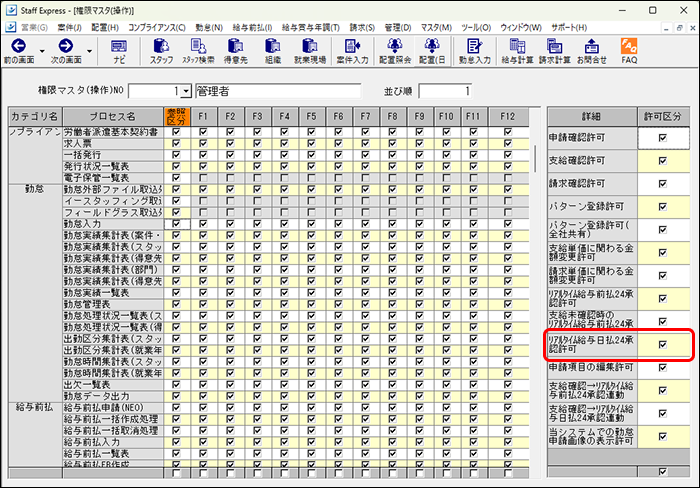
Task: Open the お問合せ toolbar icon
Action: point(592,46)
